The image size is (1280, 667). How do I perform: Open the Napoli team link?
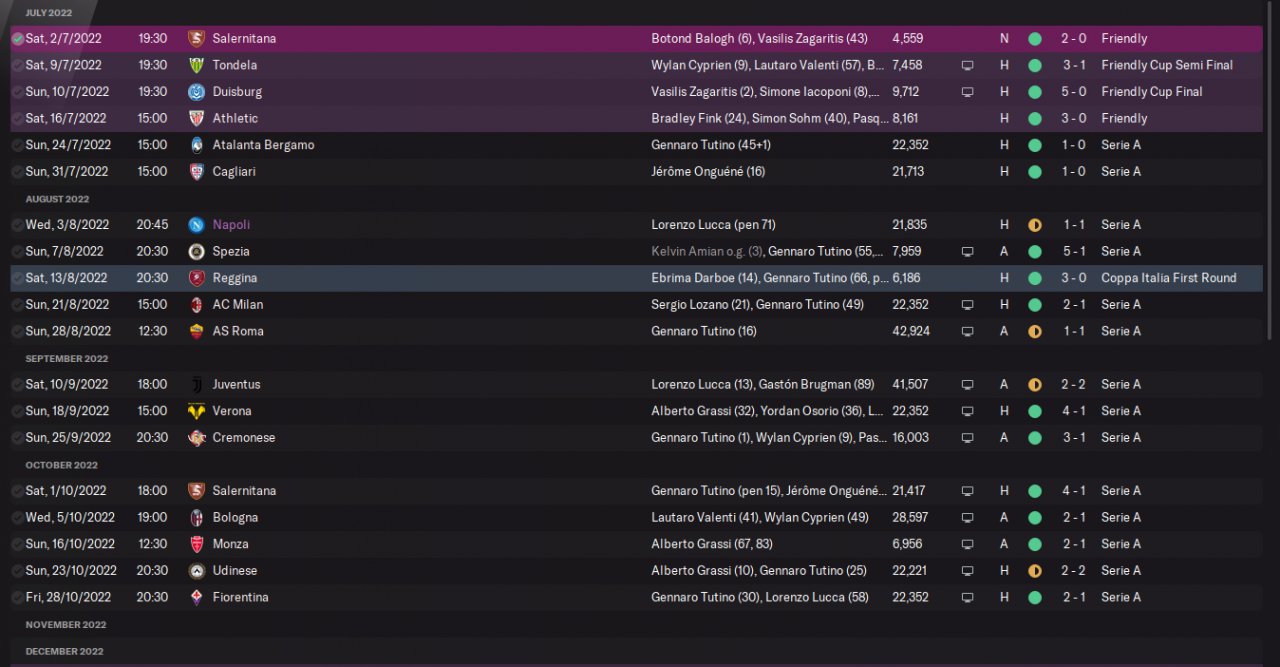231,225
